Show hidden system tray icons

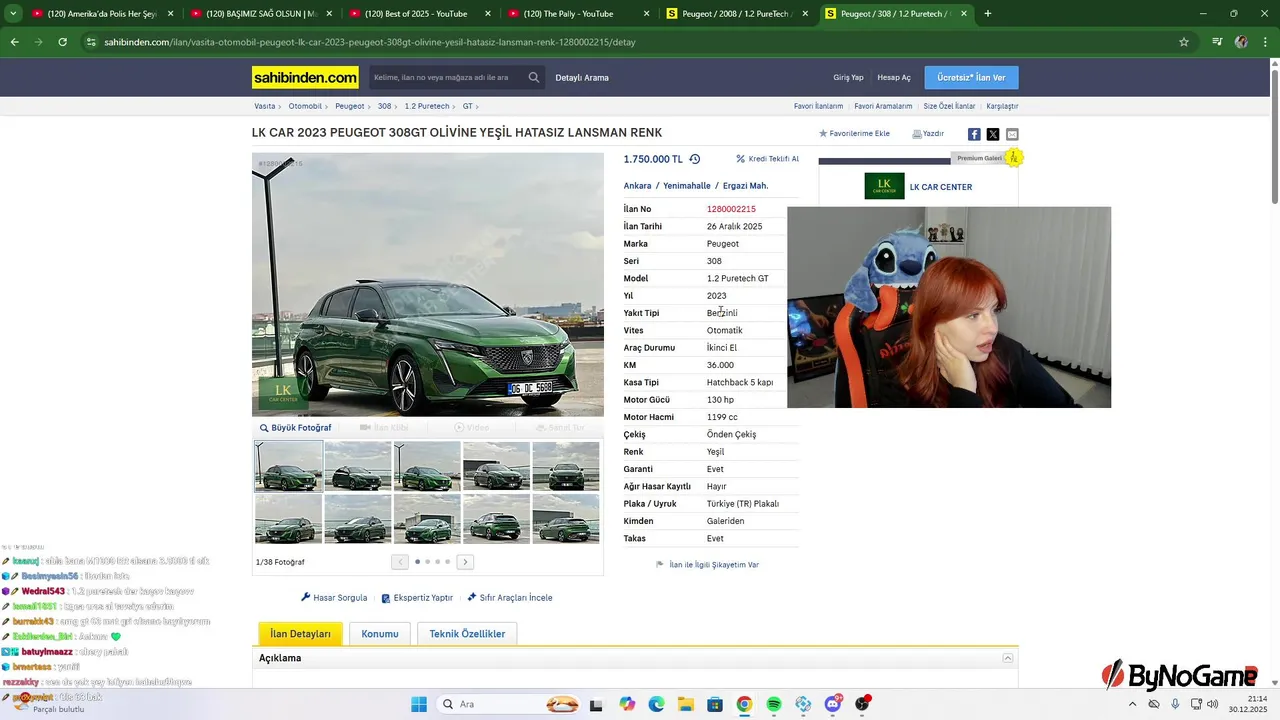pyautogui.click(x=1132, y=704)
